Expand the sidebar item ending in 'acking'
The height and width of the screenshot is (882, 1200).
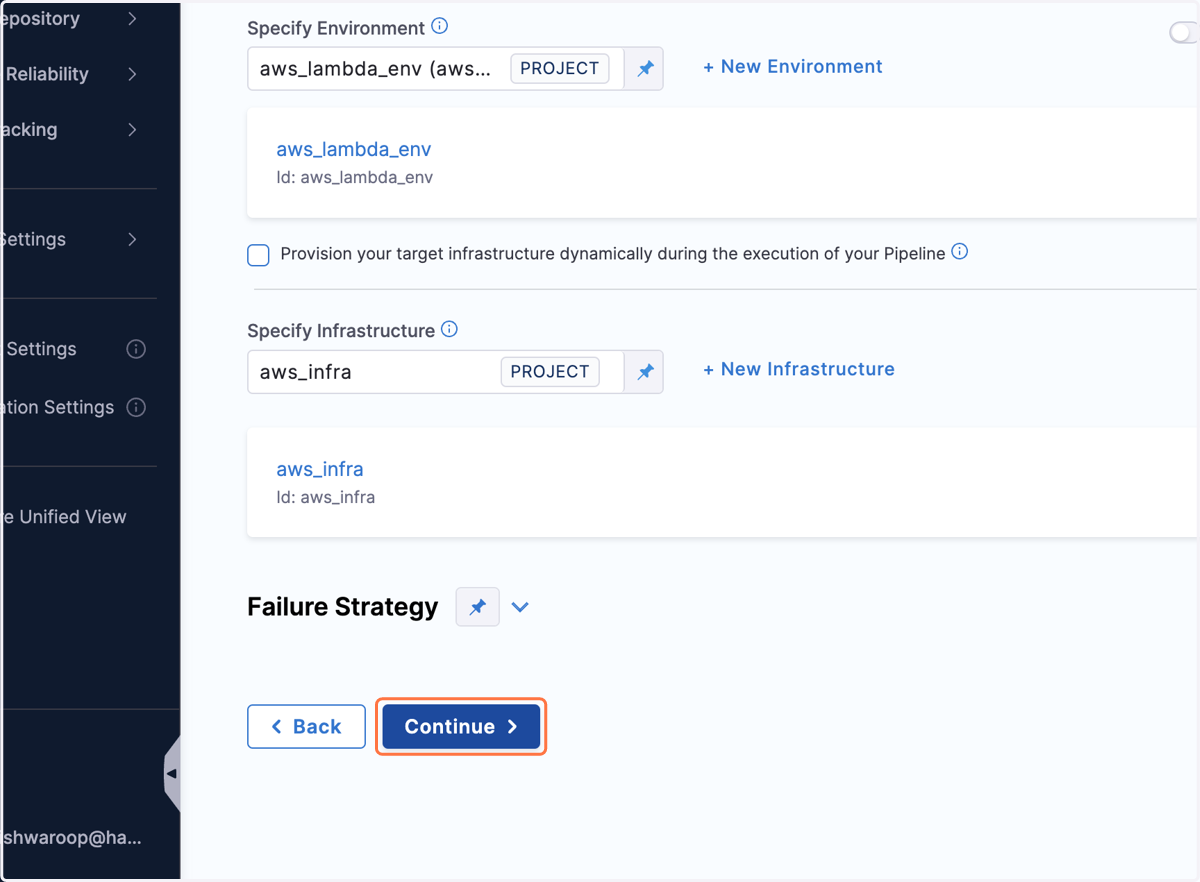tap(133, 129)
